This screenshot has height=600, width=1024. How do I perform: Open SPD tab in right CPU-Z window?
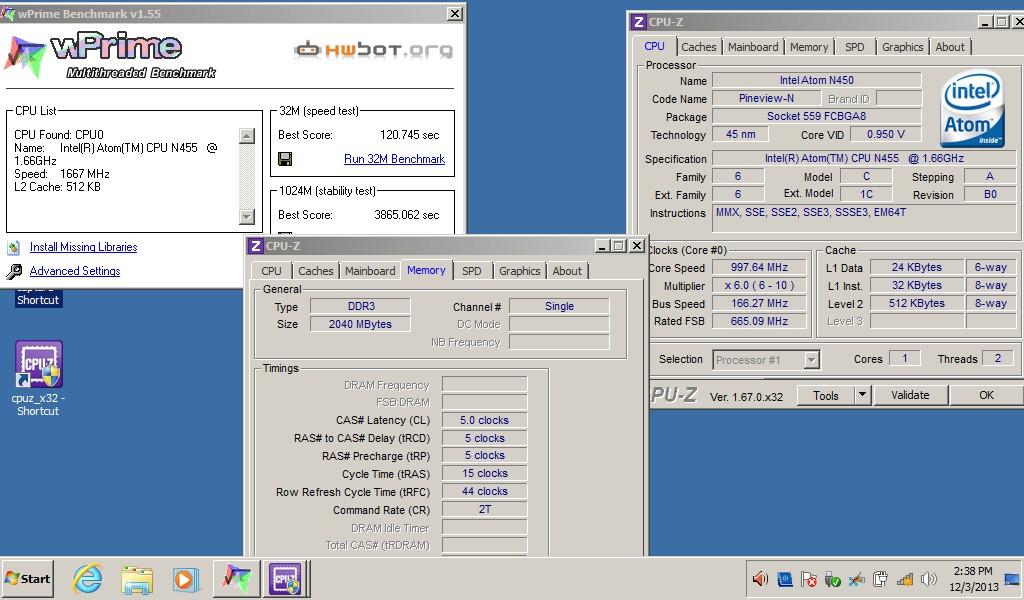[854, 47]
